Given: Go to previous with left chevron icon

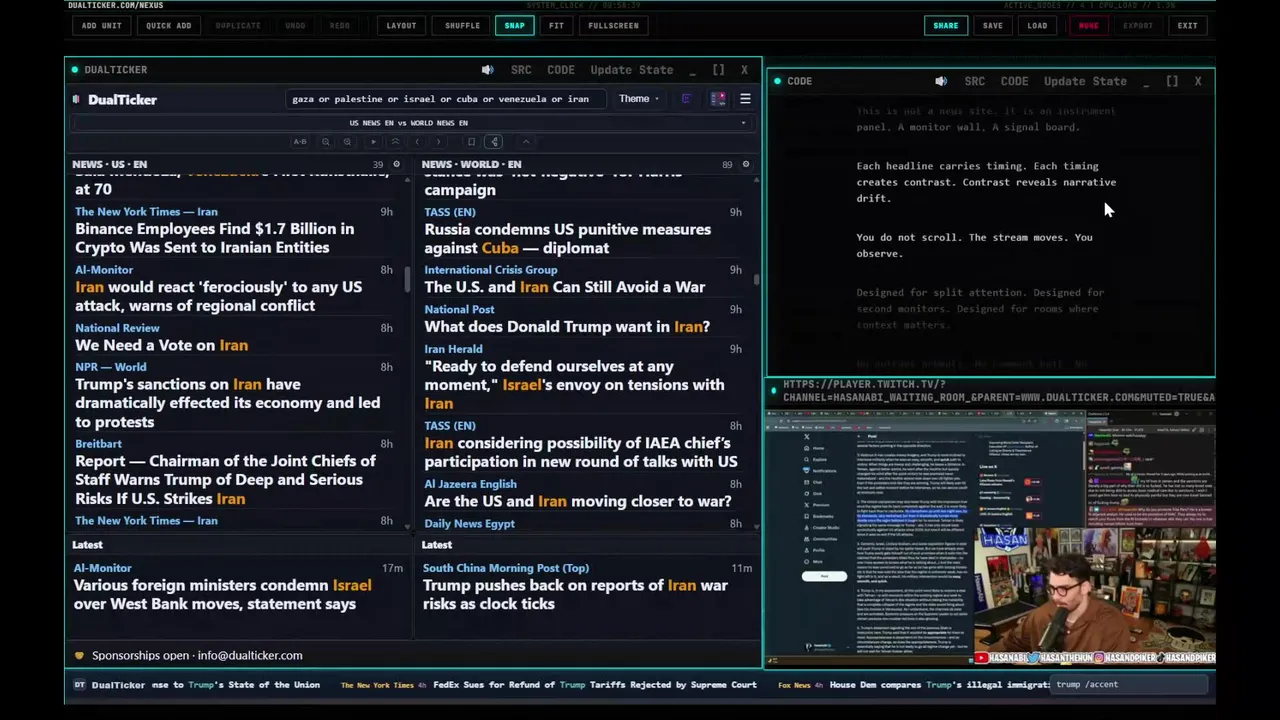Looking at the screenshot, I should [417, 142].
